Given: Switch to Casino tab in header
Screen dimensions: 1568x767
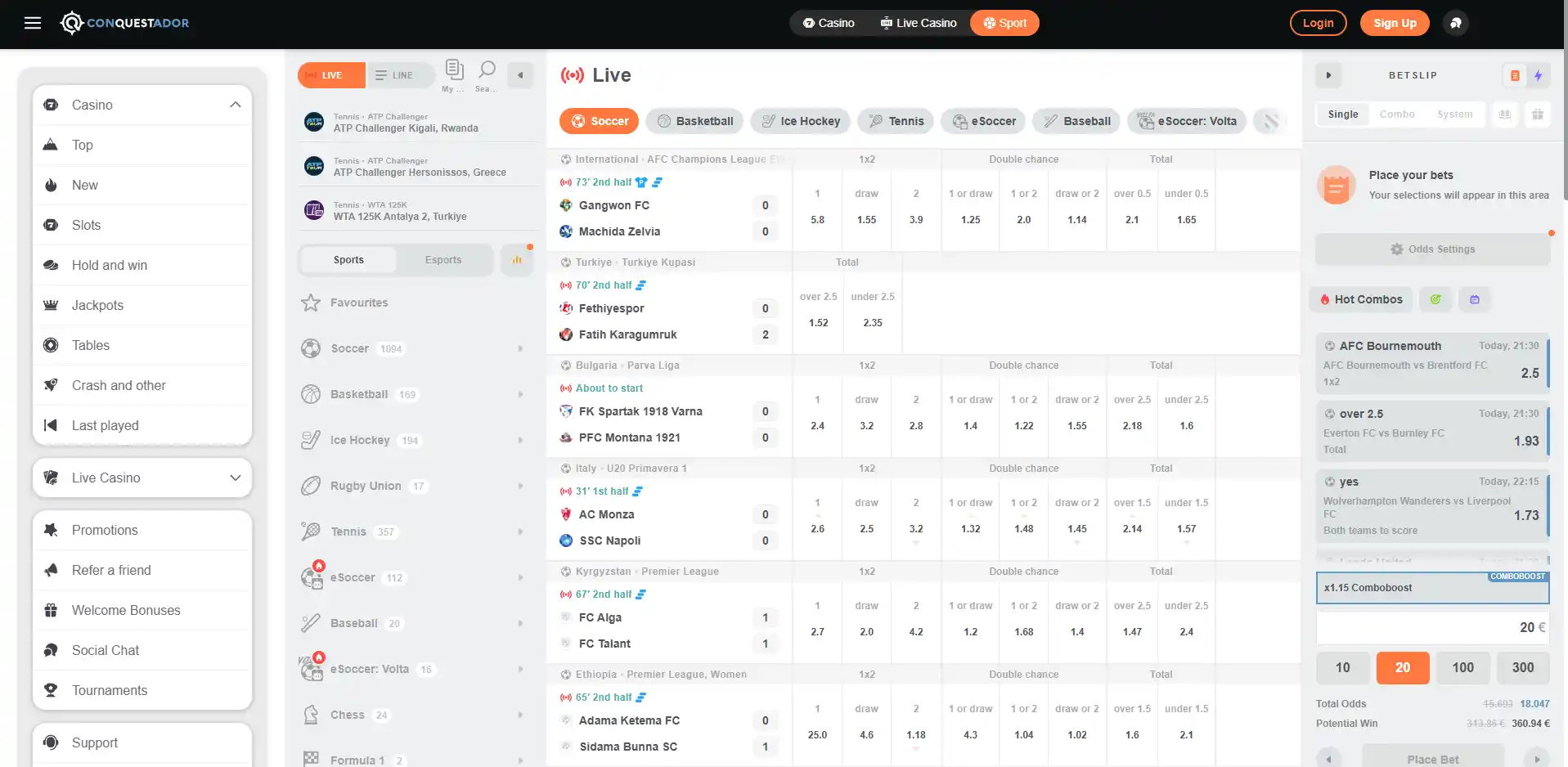Looking at the screenshot, I should [x=829, y=23].
